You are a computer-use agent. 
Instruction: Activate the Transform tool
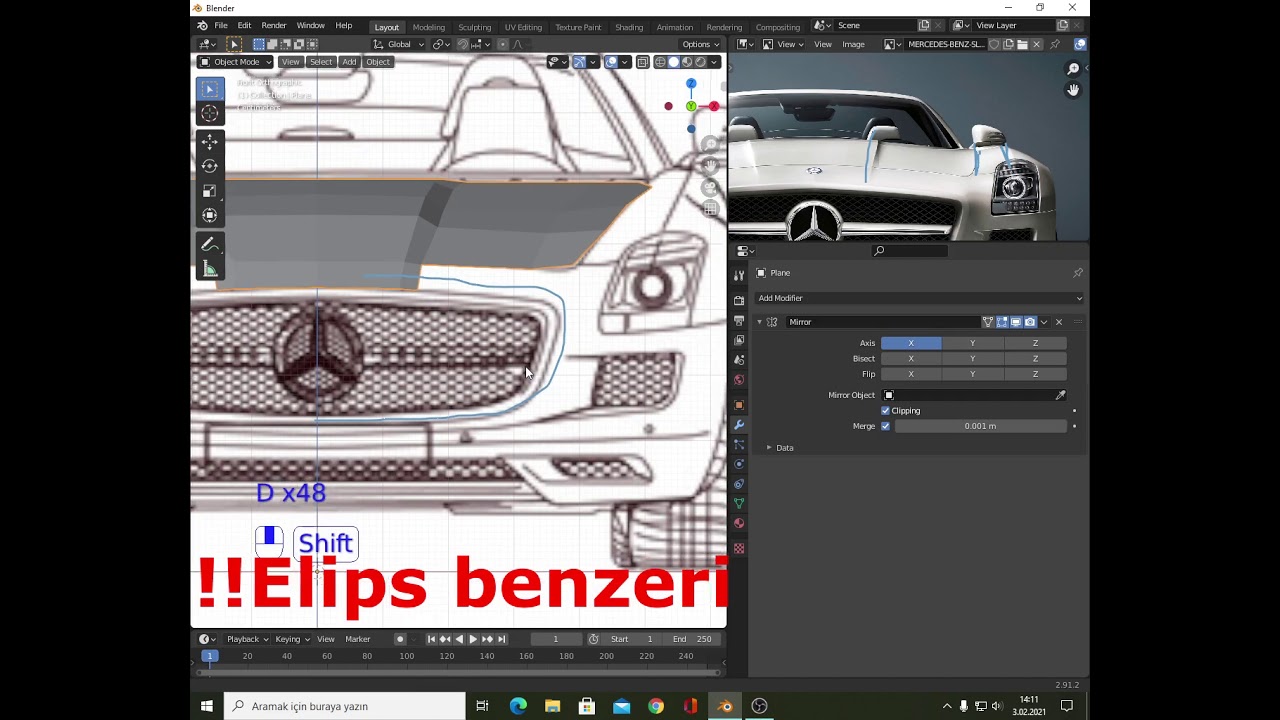(x=210, y=215)
